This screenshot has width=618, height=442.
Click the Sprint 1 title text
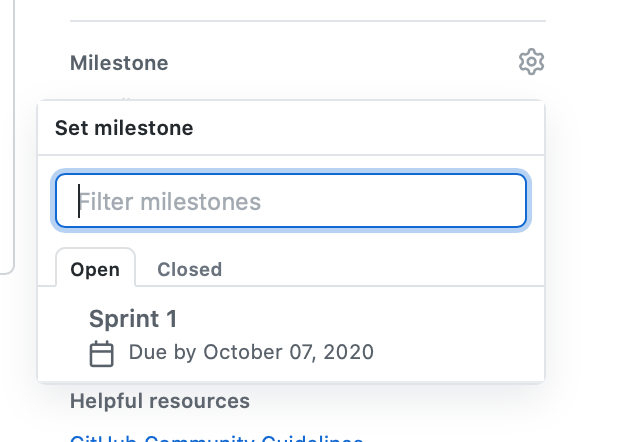[133, 319]
